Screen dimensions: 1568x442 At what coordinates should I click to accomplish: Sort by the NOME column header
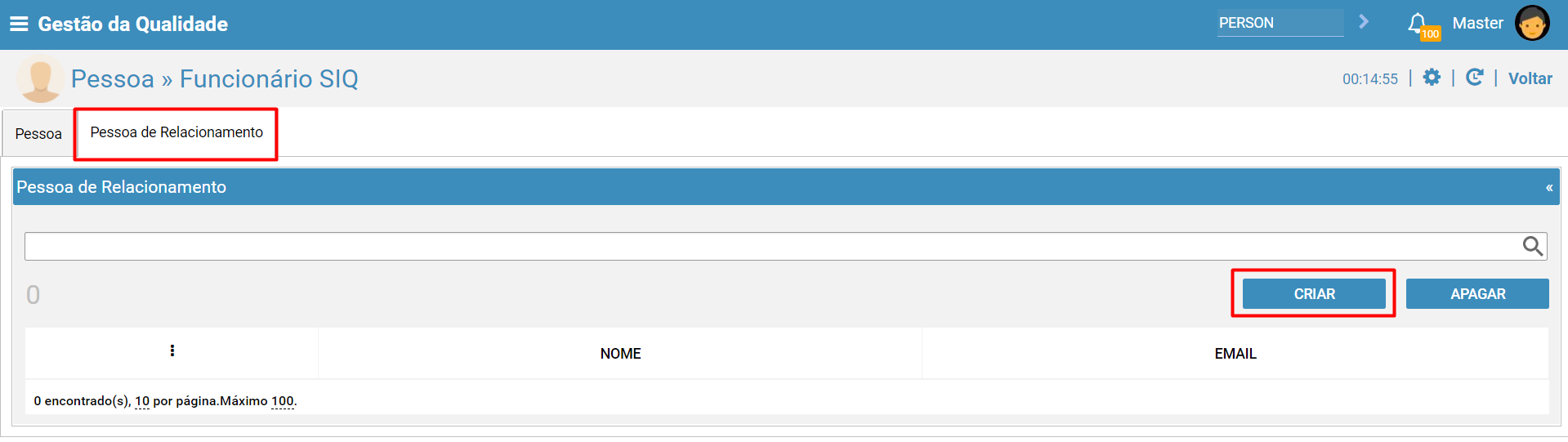620,354
